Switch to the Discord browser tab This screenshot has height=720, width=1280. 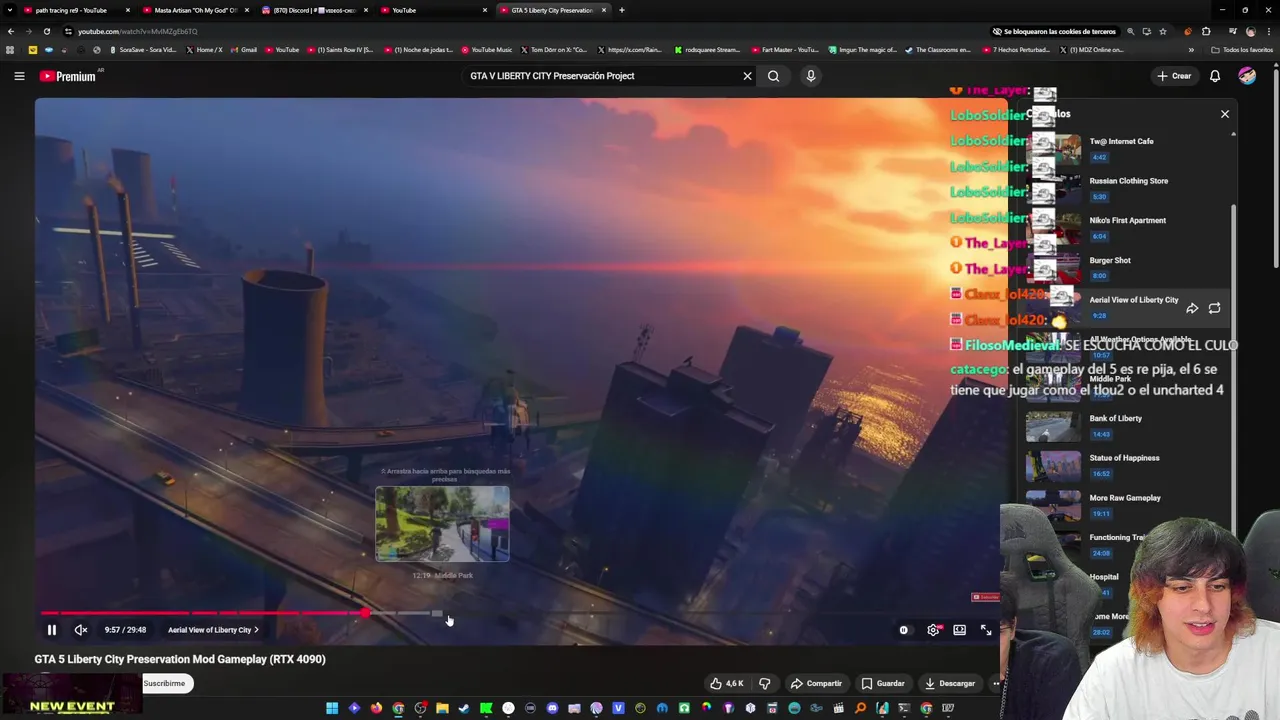point(314,10)
